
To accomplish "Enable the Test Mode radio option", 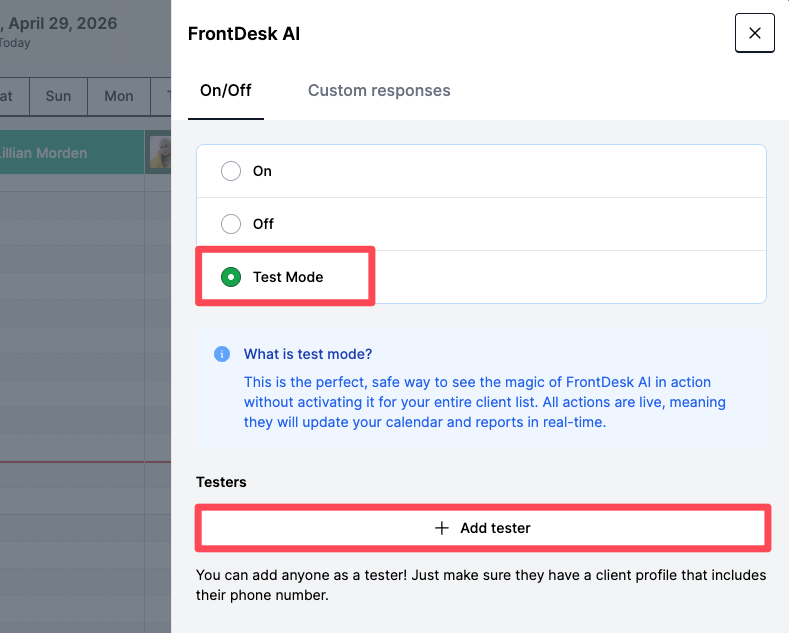I will 231,277.
